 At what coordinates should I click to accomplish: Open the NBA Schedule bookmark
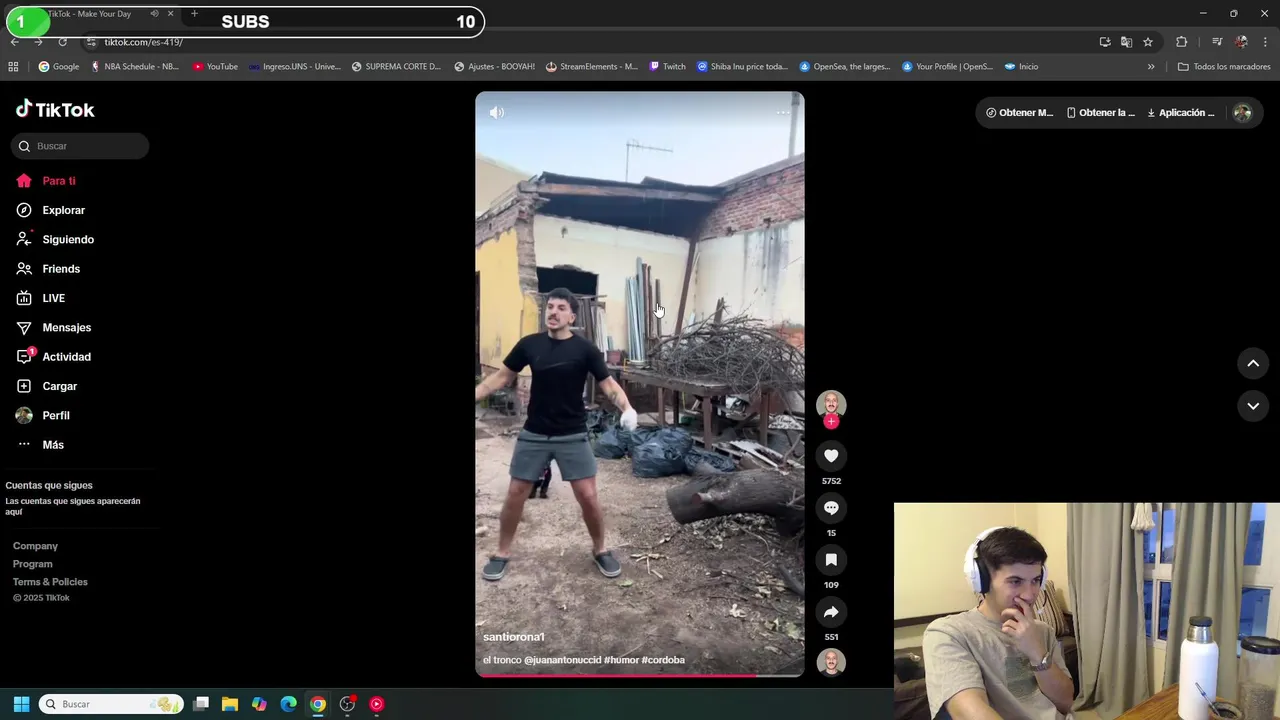pyautogui.click(x=134, y=67)
